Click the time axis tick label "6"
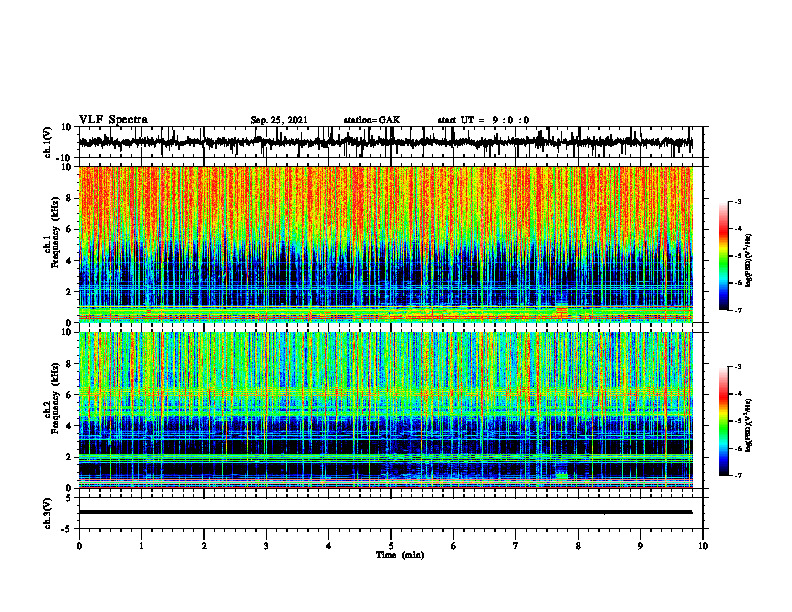The image size is (792, 612). (x=454, y=546)
